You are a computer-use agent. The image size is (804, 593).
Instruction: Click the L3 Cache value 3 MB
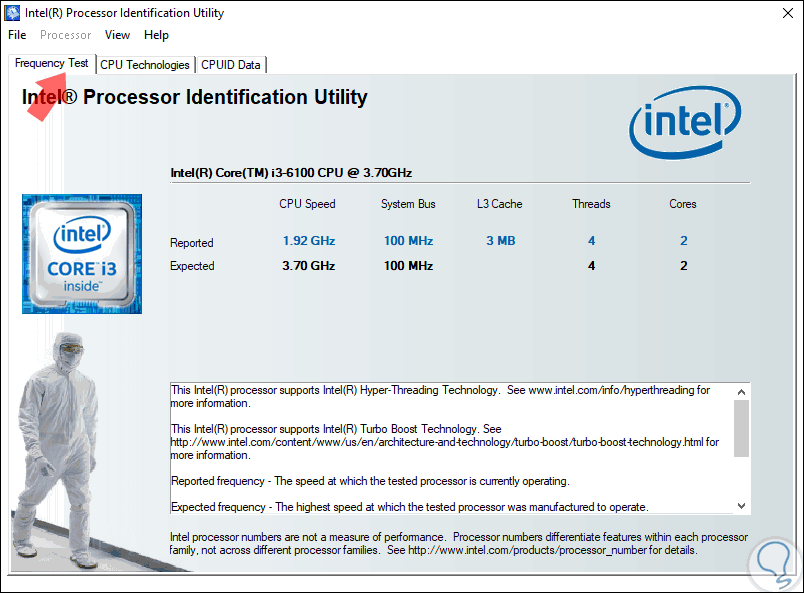tap(500, 241)
